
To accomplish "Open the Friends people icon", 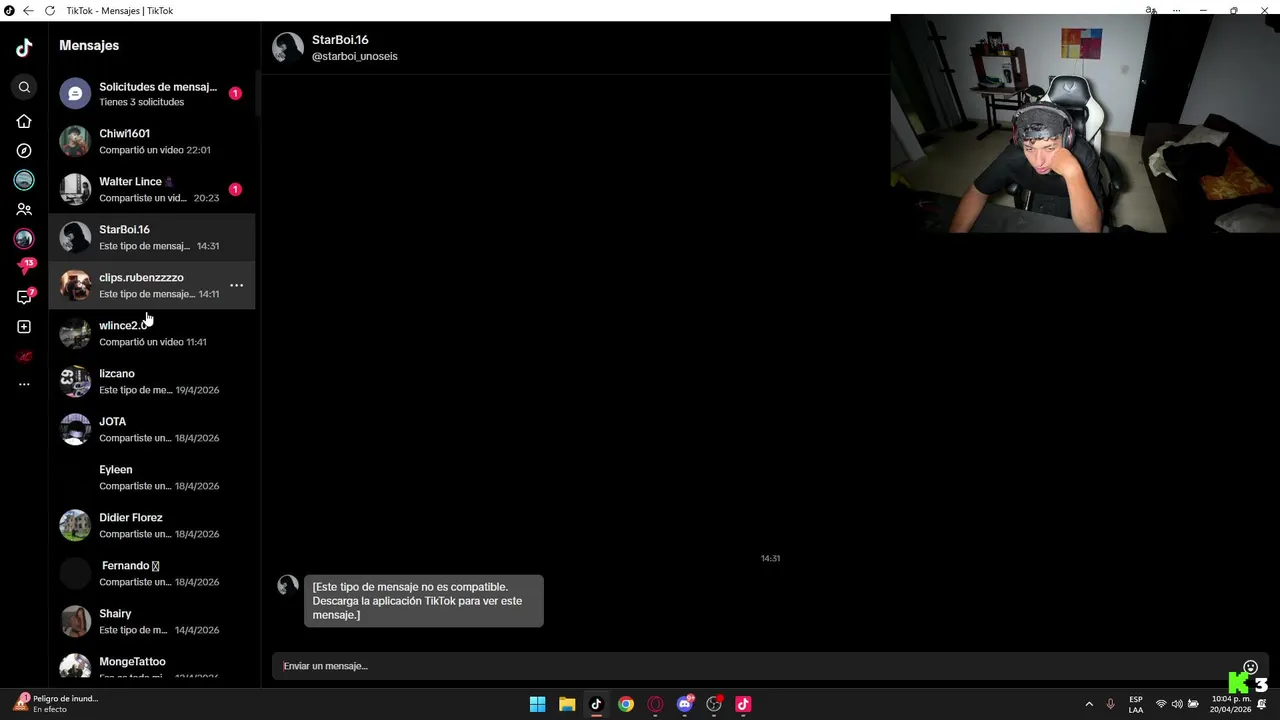I will pyautogui.click(x=24, y=209).
